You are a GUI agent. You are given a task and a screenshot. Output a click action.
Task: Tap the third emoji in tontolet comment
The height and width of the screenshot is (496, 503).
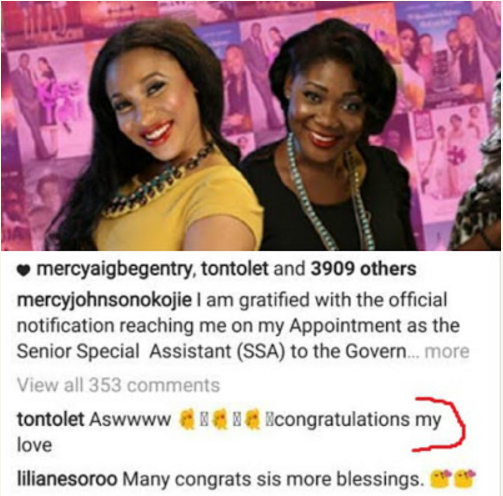[x=253, y=420]
